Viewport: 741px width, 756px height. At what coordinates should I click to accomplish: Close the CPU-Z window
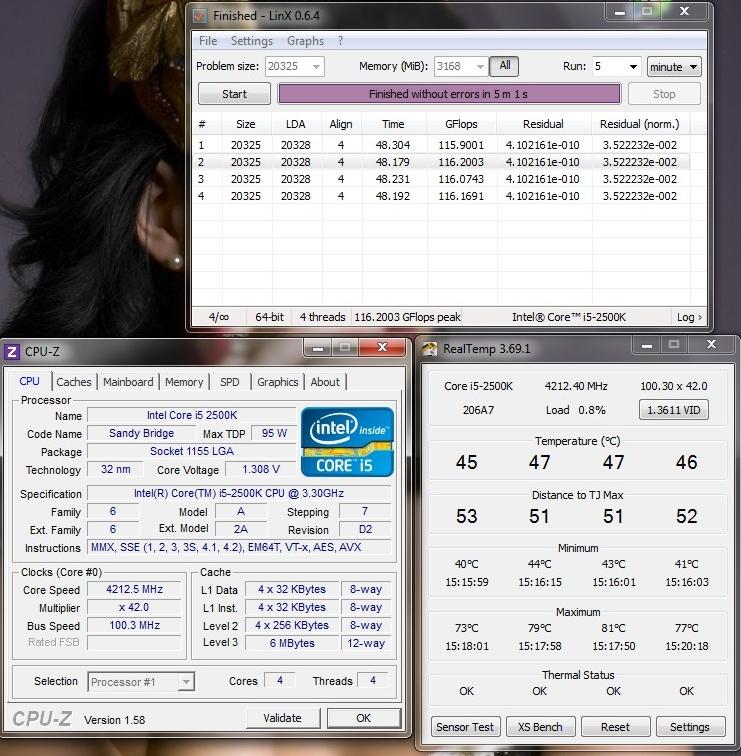382,348
